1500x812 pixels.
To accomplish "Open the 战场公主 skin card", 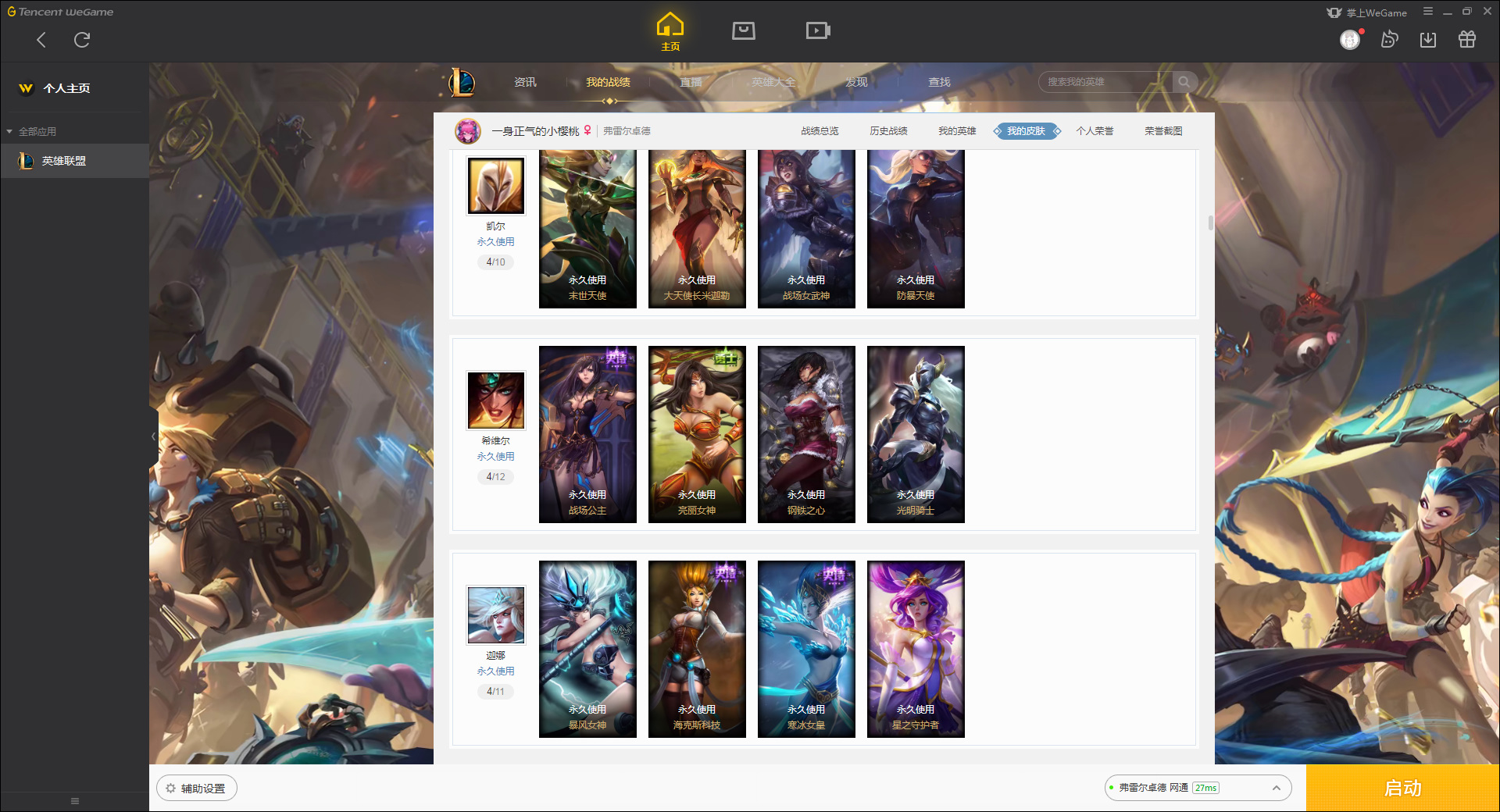I will tap(587, 434).
